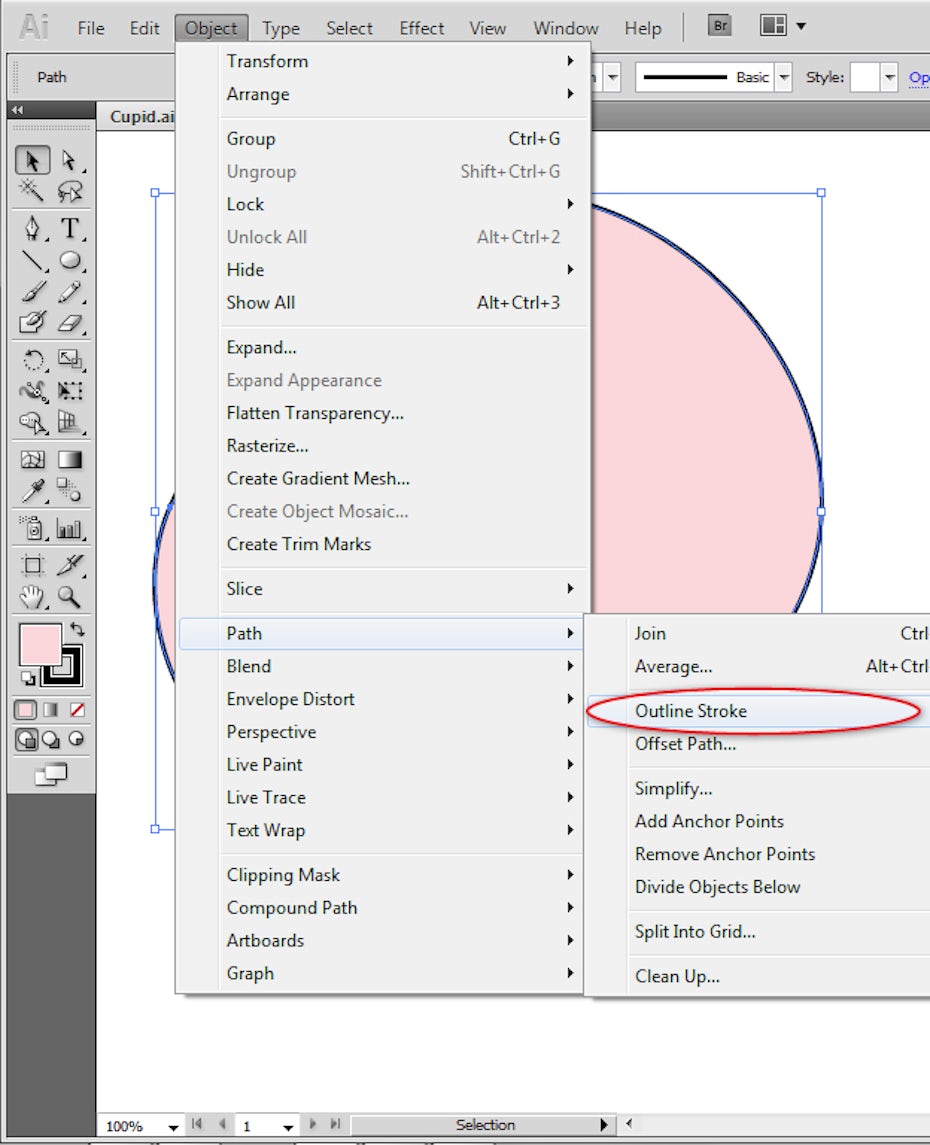Viewport: 930px width, 1145px height.
Task: Select the Blob Brush tool
Action: [32, 323]
